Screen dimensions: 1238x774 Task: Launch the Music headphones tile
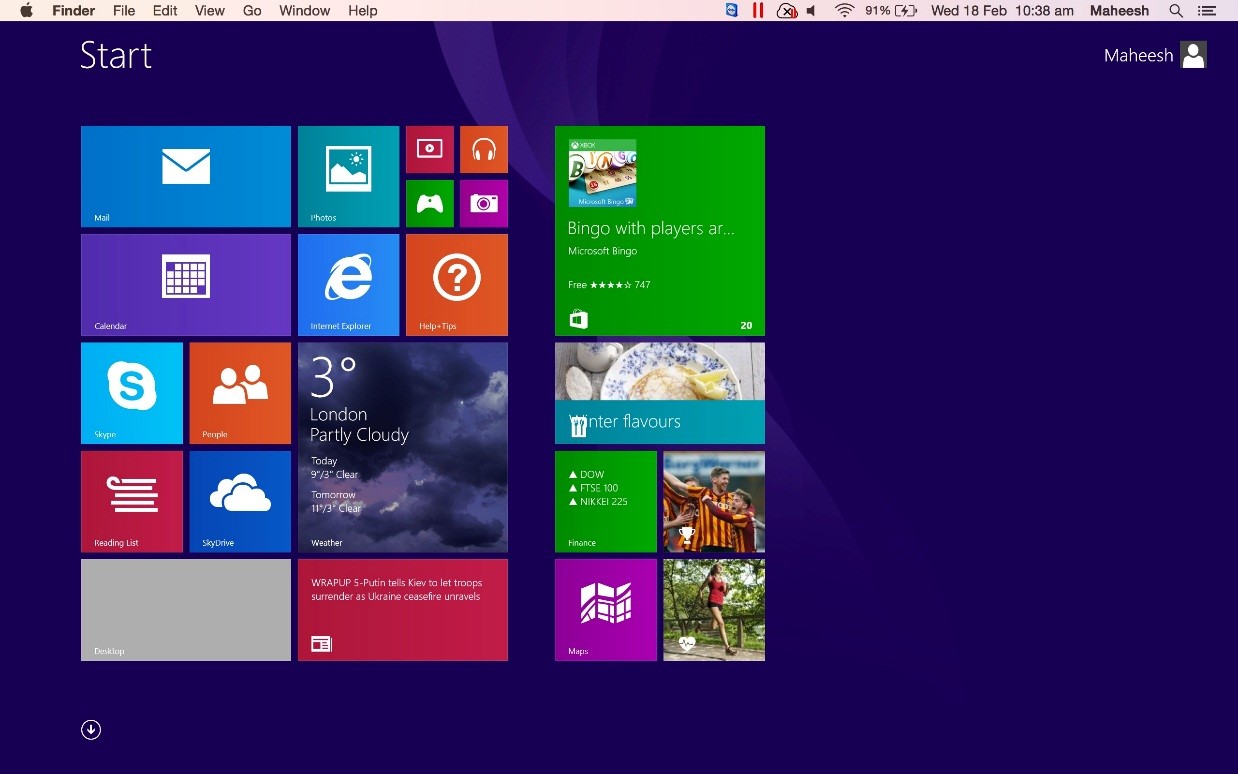point(484,149)
